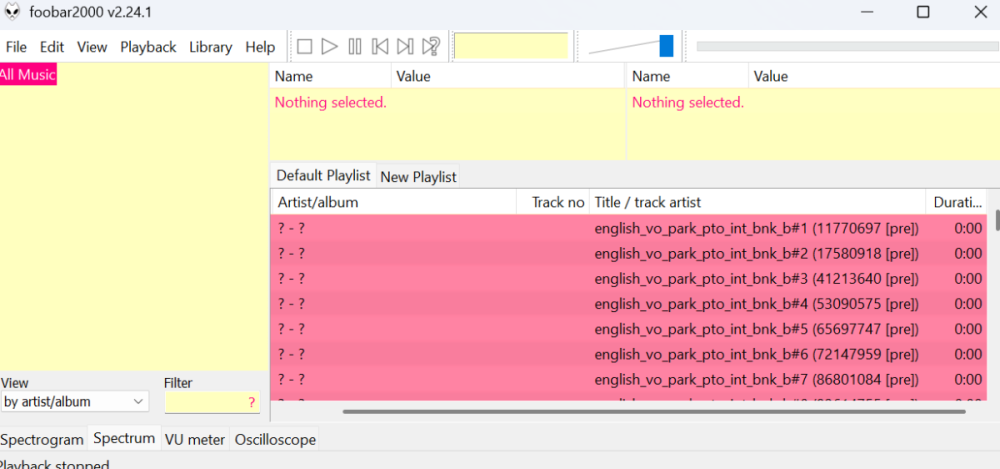Click the random playback icon
The width and height of the screenshot is (1000, 469).
coord(431,46)
